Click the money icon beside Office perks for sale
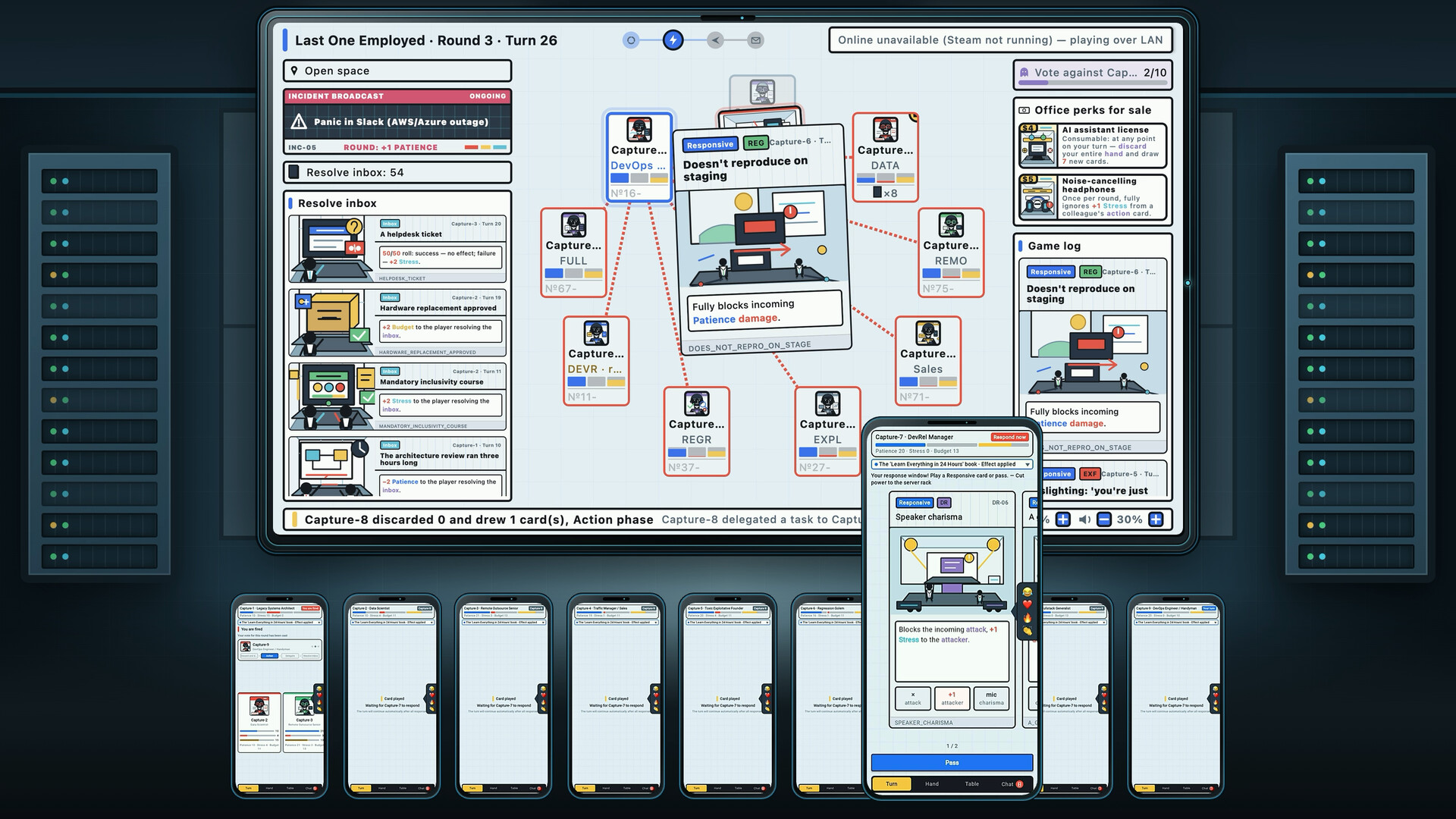1456x819 pixels. click(x=1024, y=110)
